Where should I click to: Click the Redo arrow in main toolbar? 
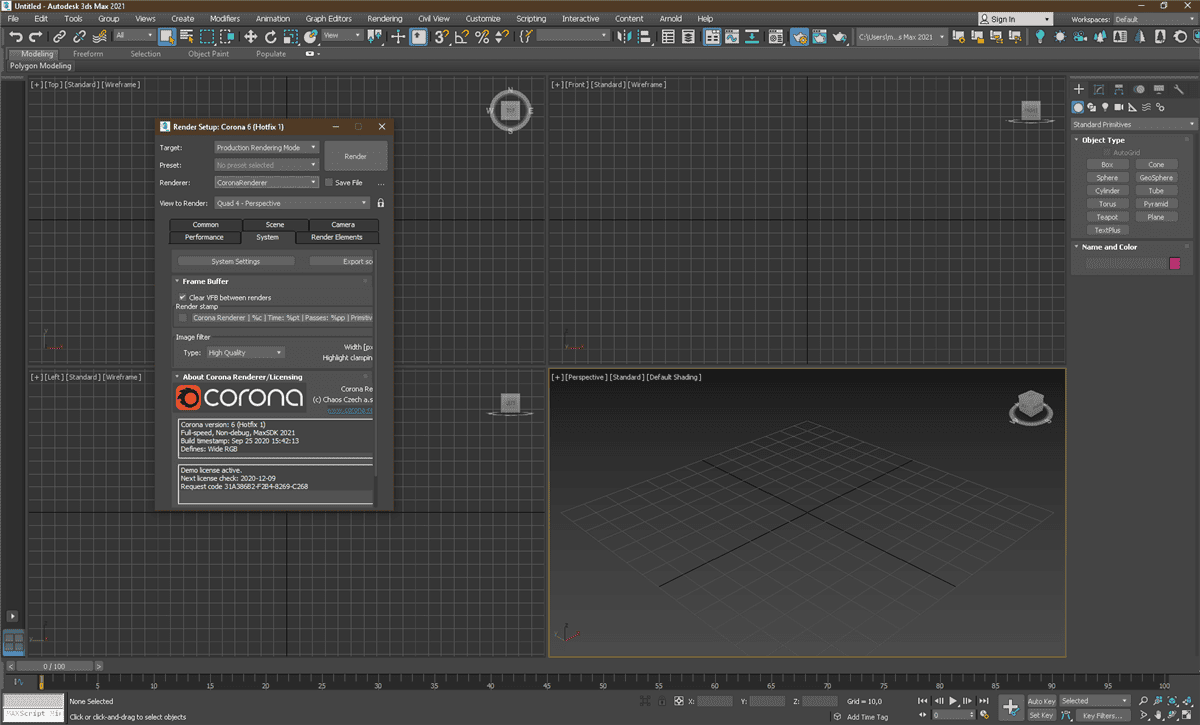click(x=35, y=36)
